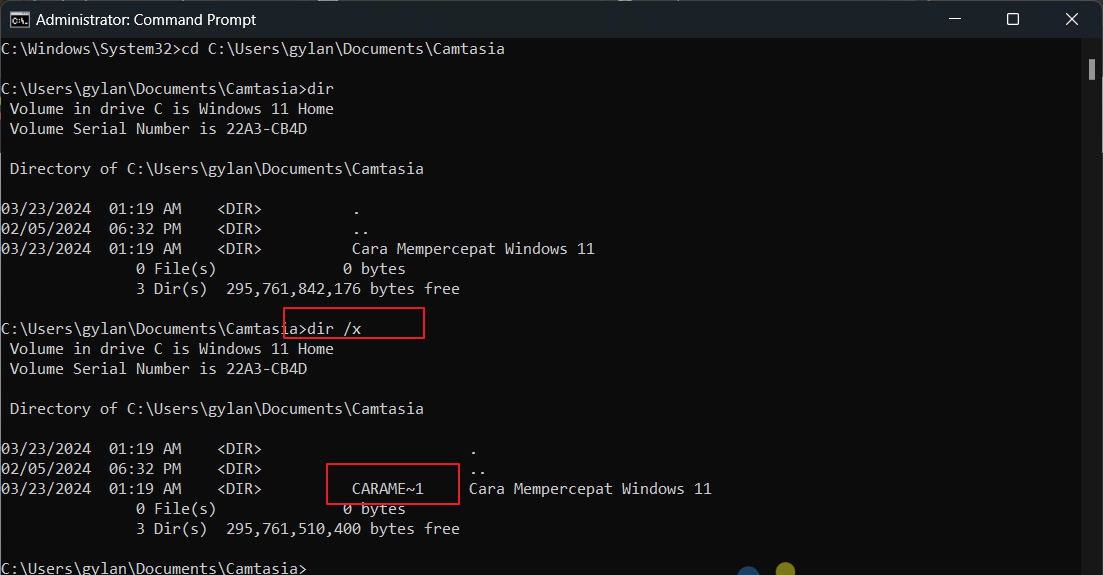
Task: Minimize the Command Prompt window
Action: (955, 19)
